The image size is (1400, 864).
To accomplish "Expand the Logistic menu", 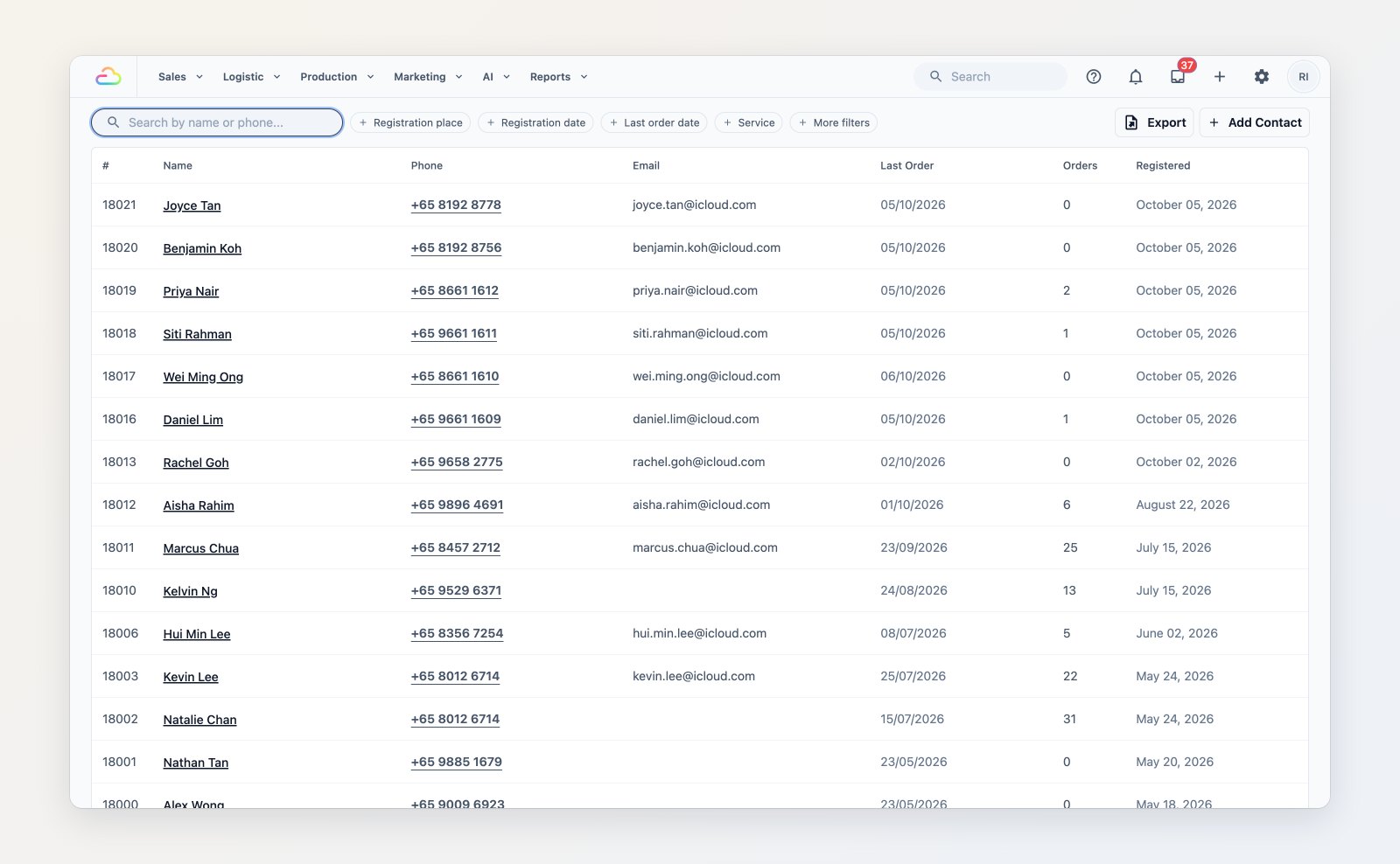I will 251,77.
